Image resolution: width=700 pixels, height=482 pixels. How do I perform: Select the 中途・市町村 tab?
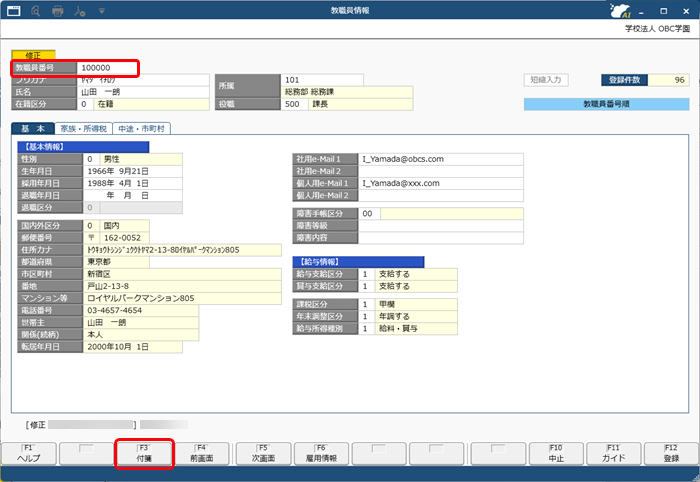(141, 129)
